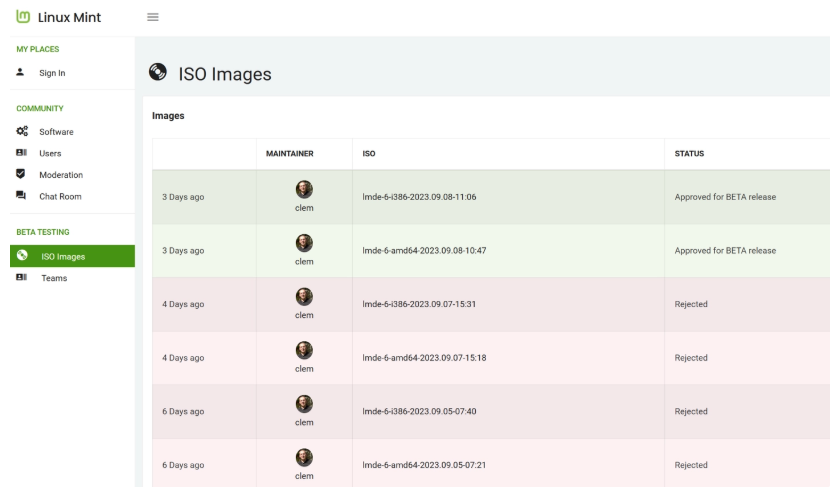This screenshot has height=497, width=837.
Task: Click the Linux Mint logo icon
Action: (x=23, y=17)
